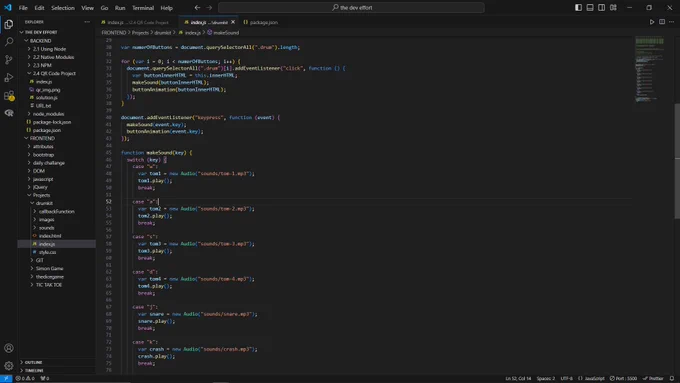Open the remote window status bar icon

(x=6, y=378)
